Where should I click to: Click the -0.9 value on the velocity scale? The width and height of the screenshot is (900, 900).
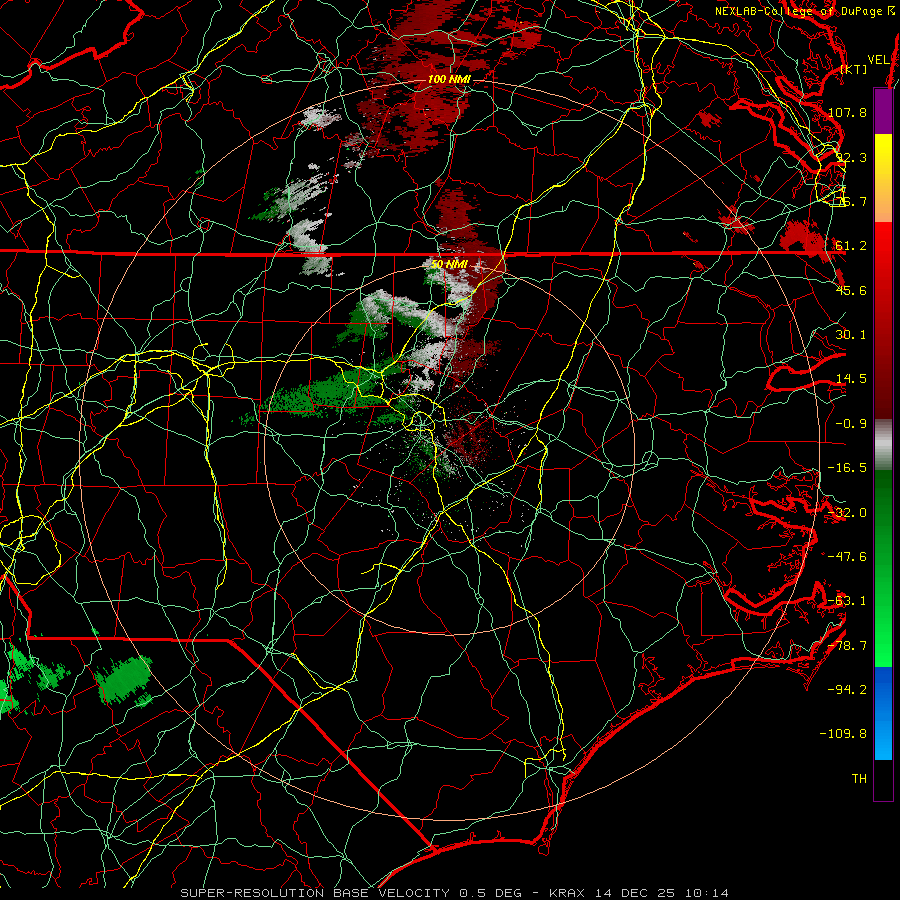click(x=851, y=424)
